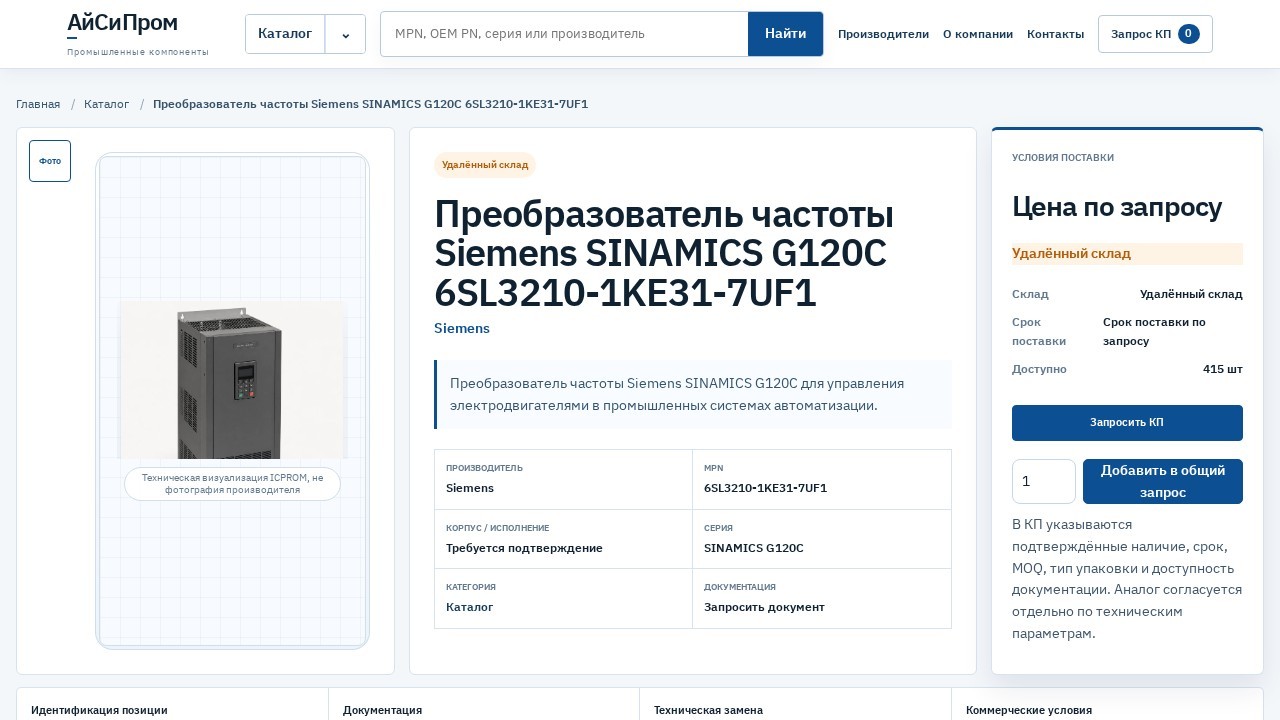
Task: Open the Документация section
Action: 382,710
